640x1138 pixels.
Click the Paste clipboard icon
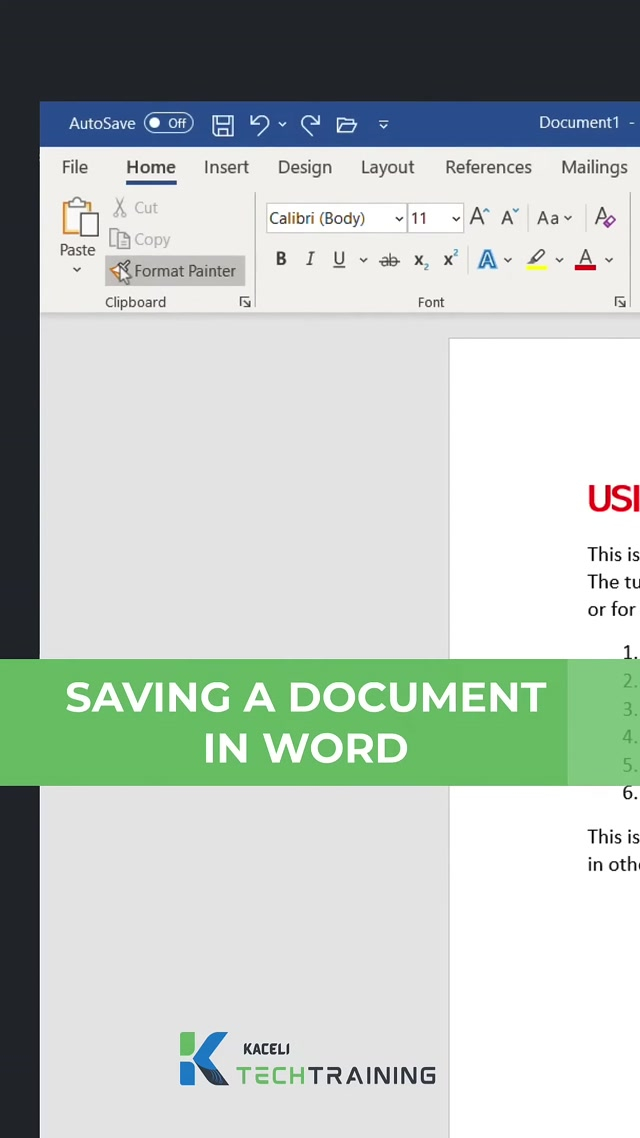(78, 218)
